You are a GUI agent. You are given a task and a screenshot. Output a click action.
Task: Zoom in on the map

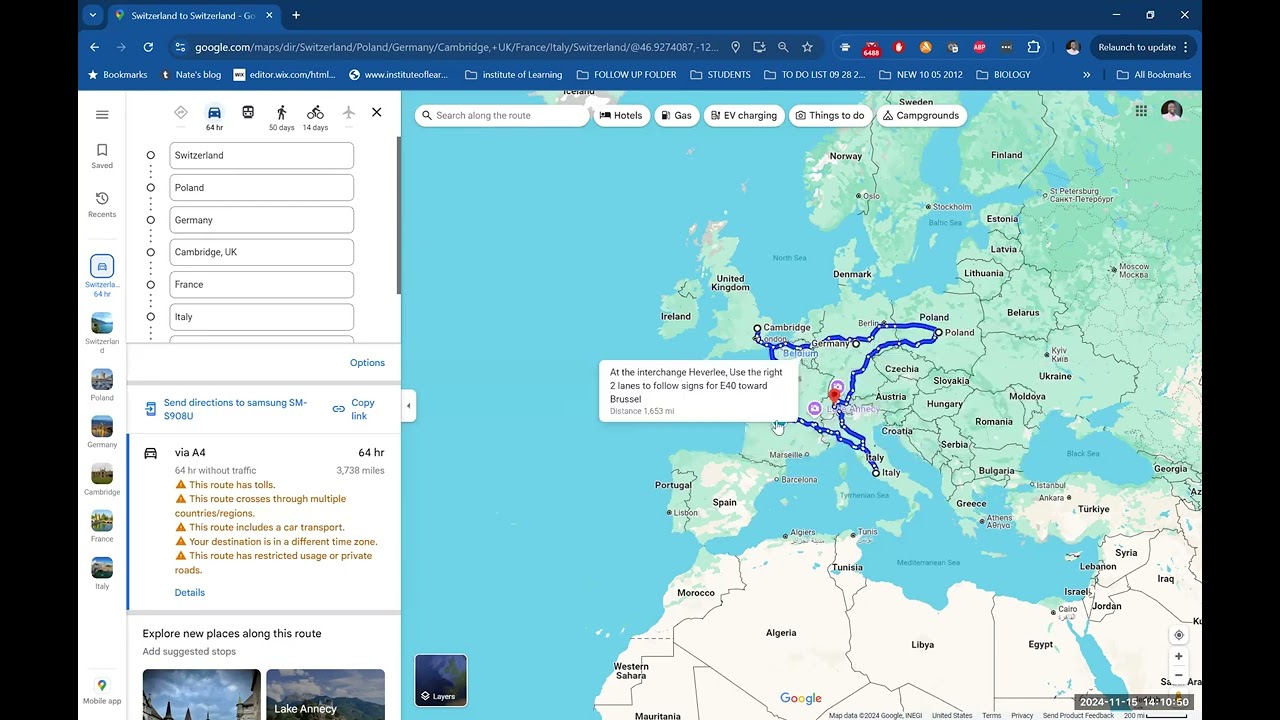[1179, 656]
